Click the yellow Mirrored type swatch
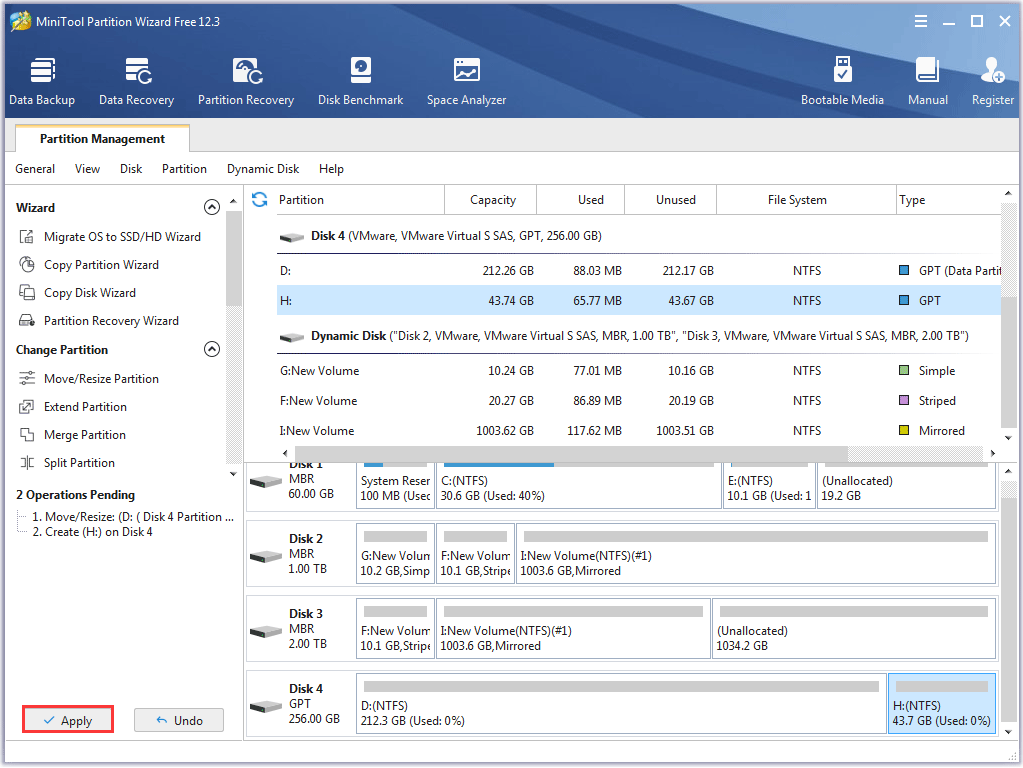Viewport: 1023px width, 768px height. 904,430
